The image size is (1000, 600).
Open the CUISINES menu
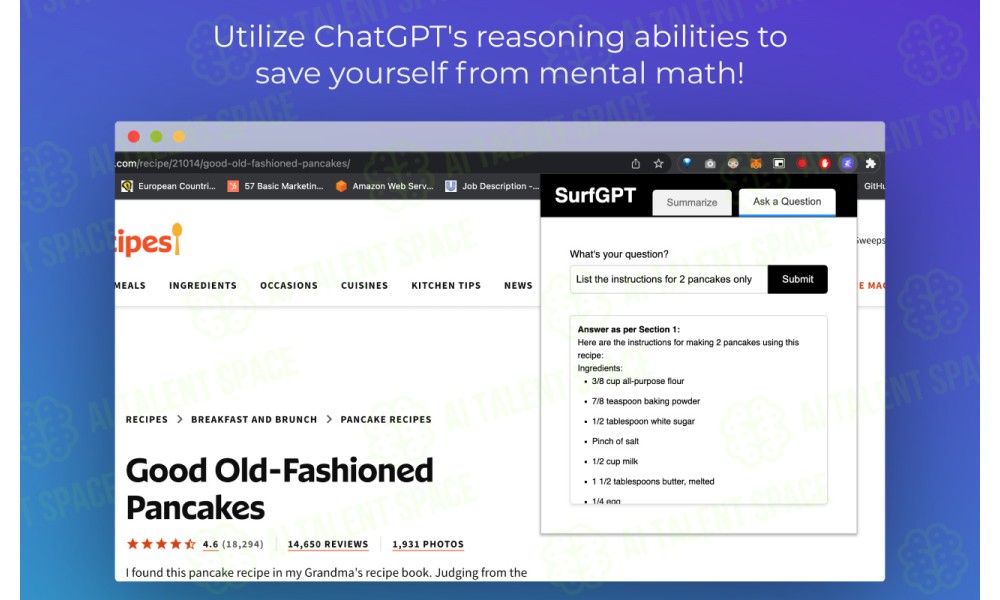coord(364,286)
